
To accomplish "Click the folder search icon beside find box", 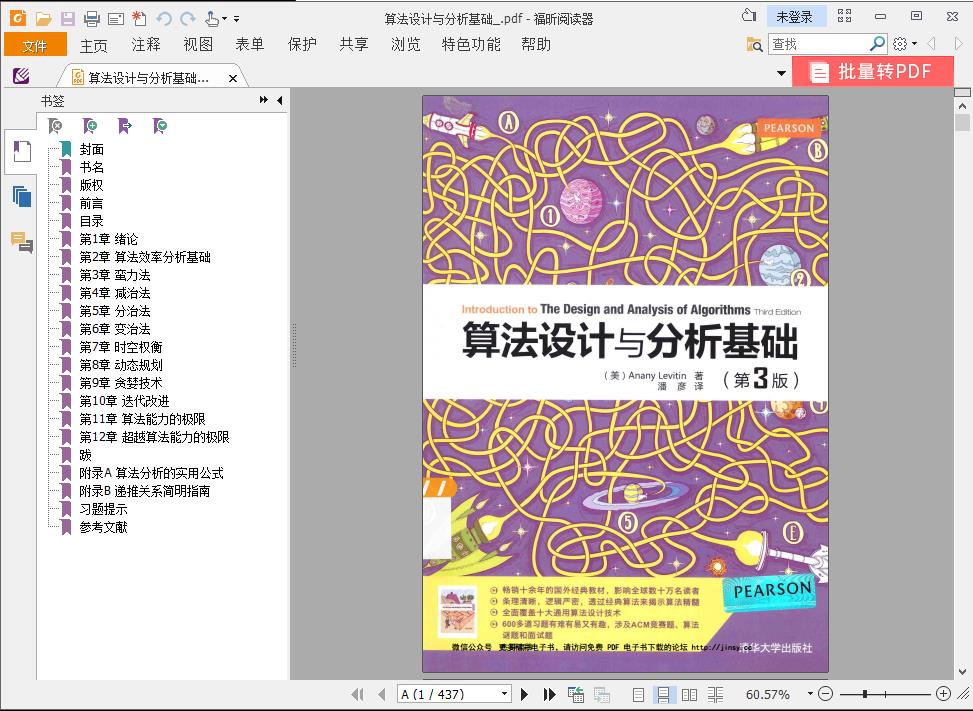I will pyautogui.click(x=755, y=44).
